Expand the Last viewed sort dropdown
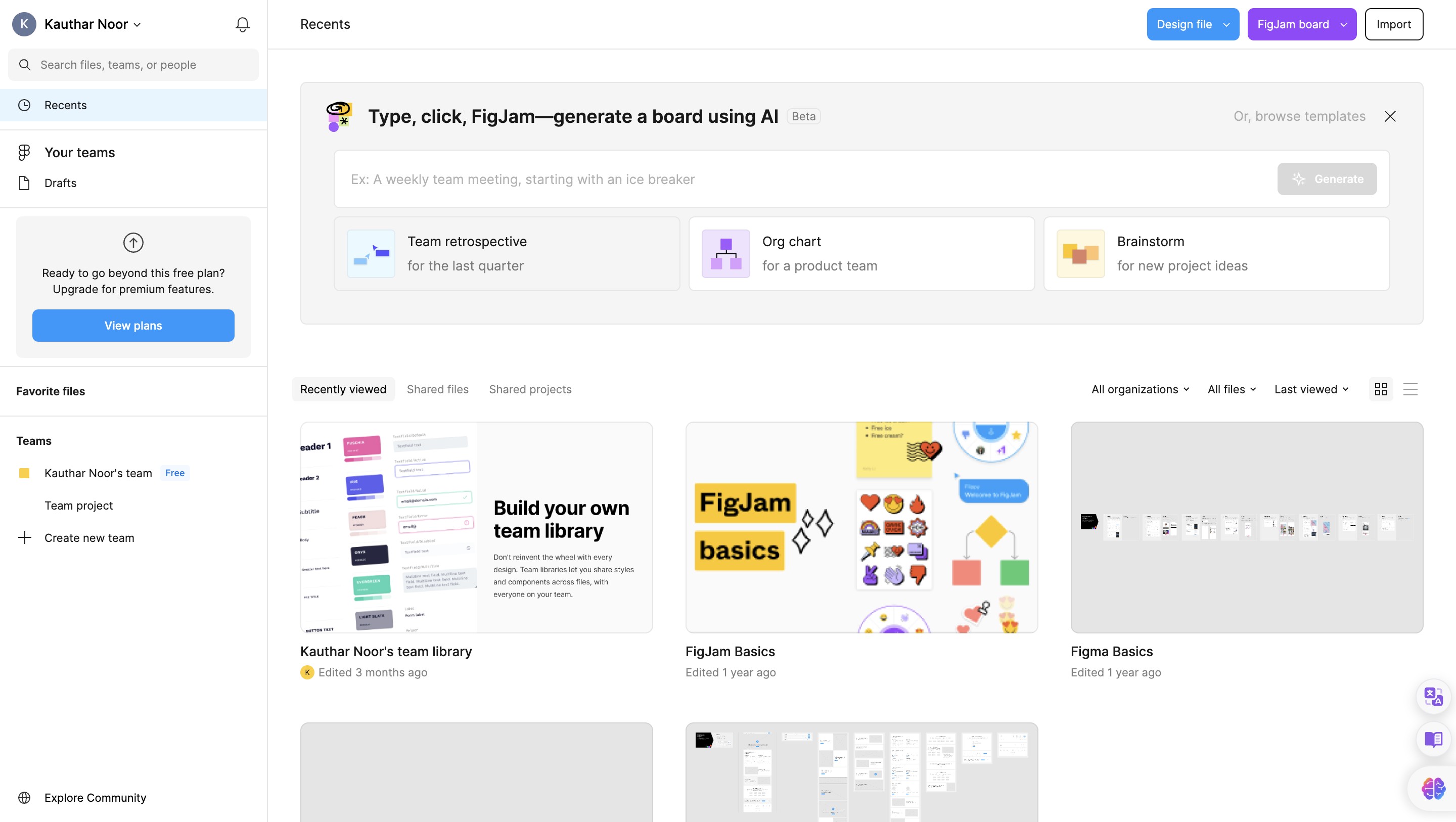Image resolution: width=1456 pixels, height=822 pixels. tap(1311, 389)
